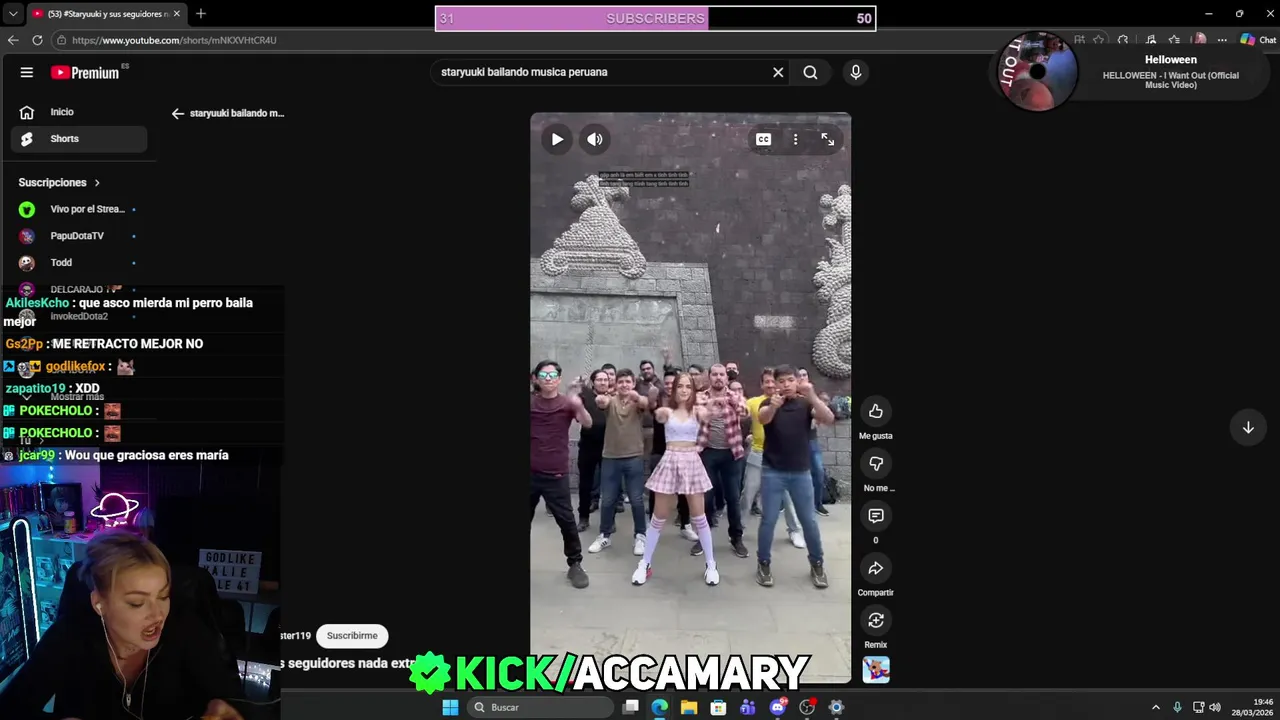Click the YouTube Premium logo
This screenshot has width=1280, height=720.
[x=86, y=72]
